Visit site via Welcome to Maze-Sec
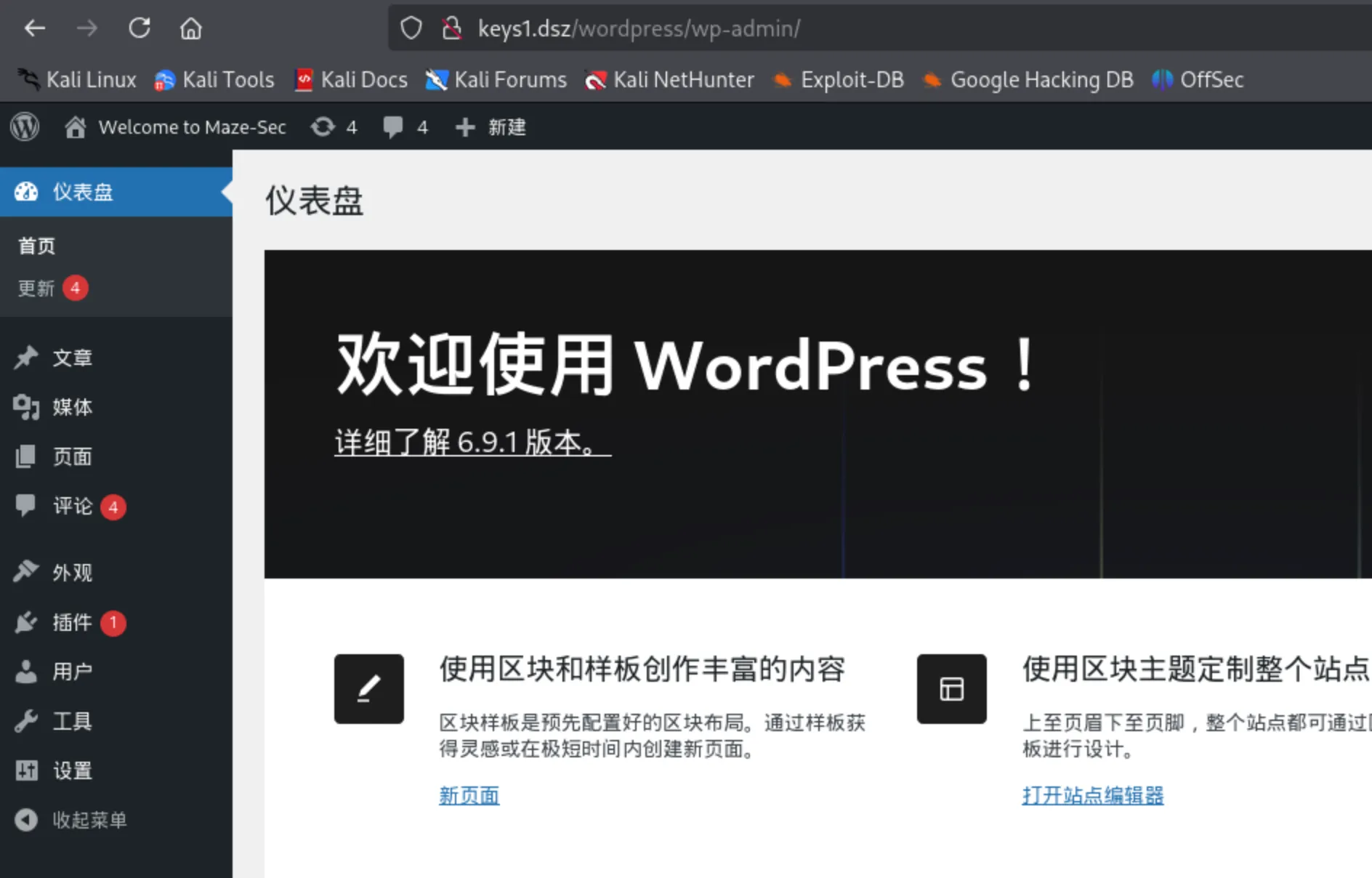The width and height of the screenshot is (1372, 878). (x=175, y=127)
